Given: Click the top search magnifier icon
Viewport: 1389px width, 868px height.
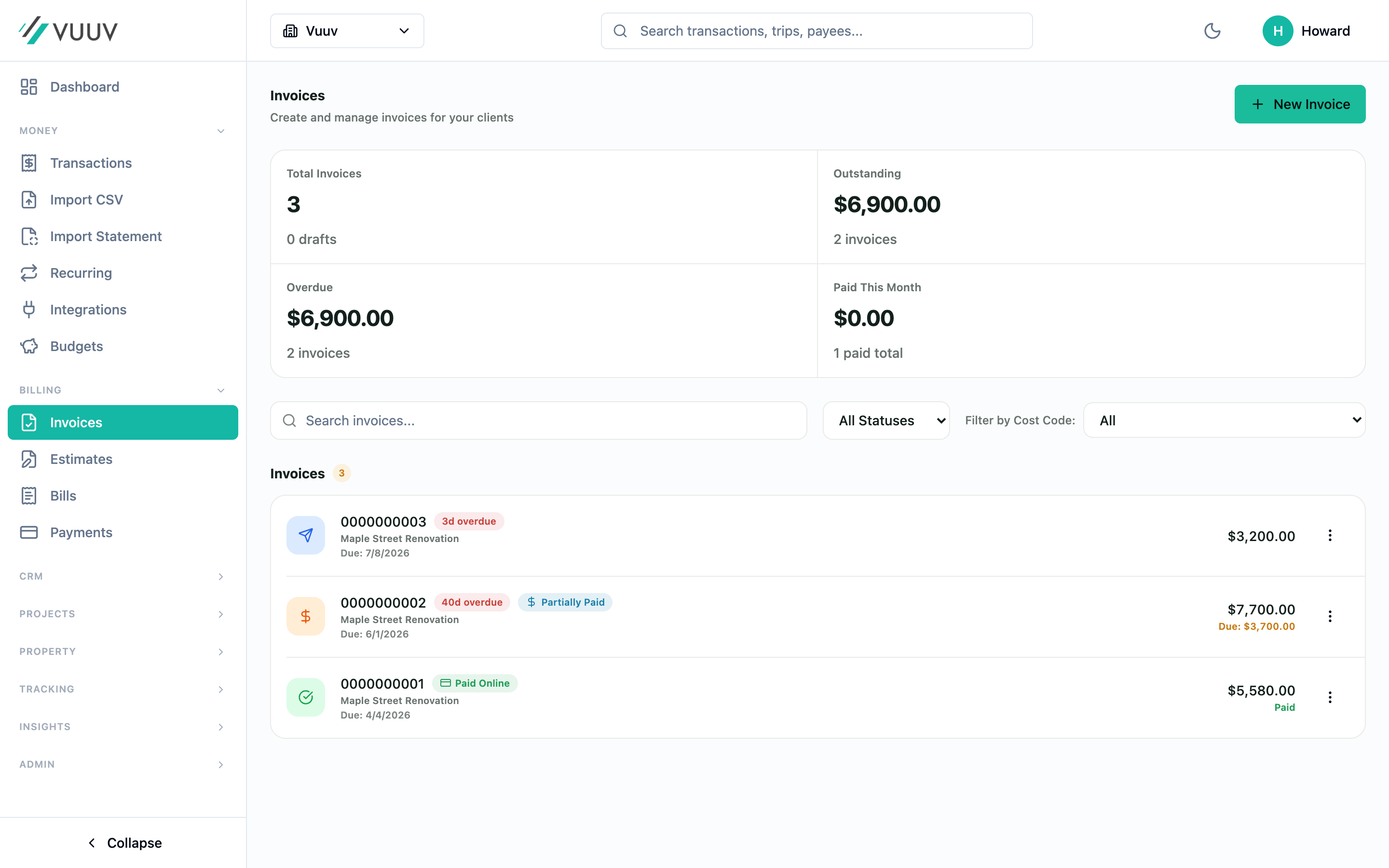Looking at the screenshot, I should pos(620,31).
